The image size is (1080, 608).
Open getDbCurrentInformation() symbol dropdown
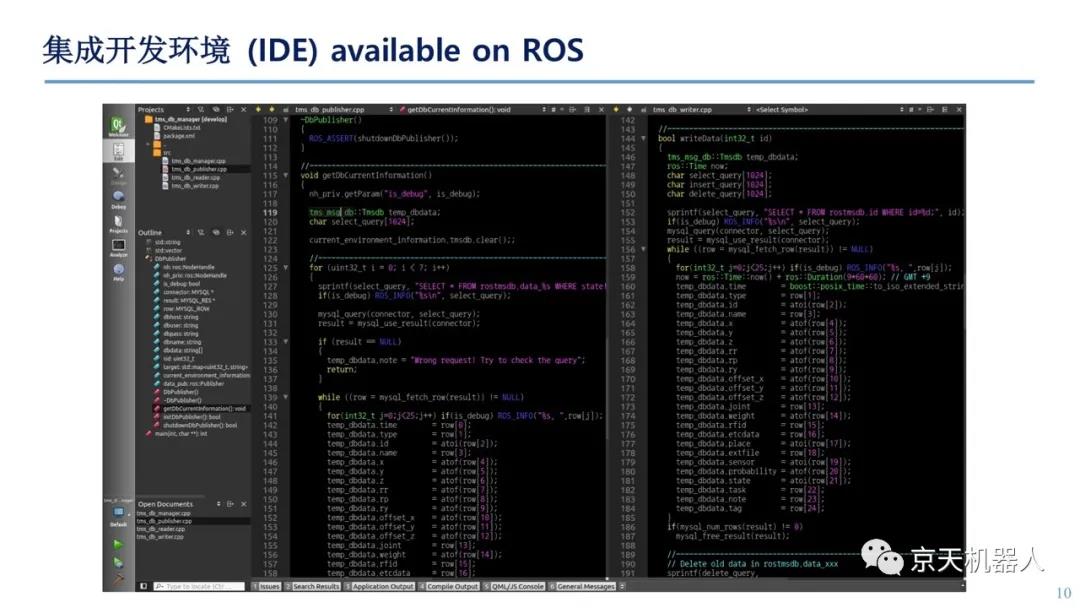coord(472,109)
